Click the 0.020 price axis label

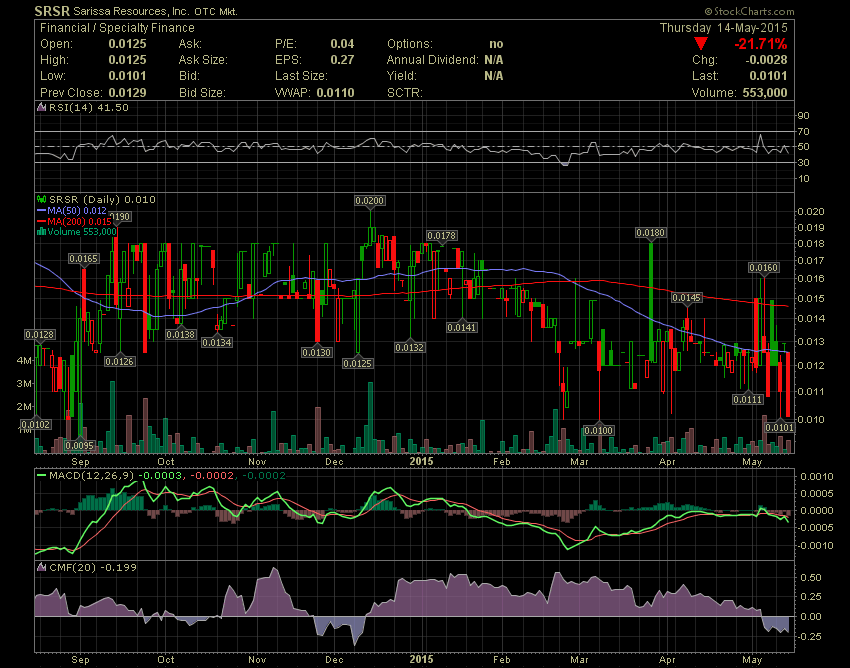[x=810, y=211]
